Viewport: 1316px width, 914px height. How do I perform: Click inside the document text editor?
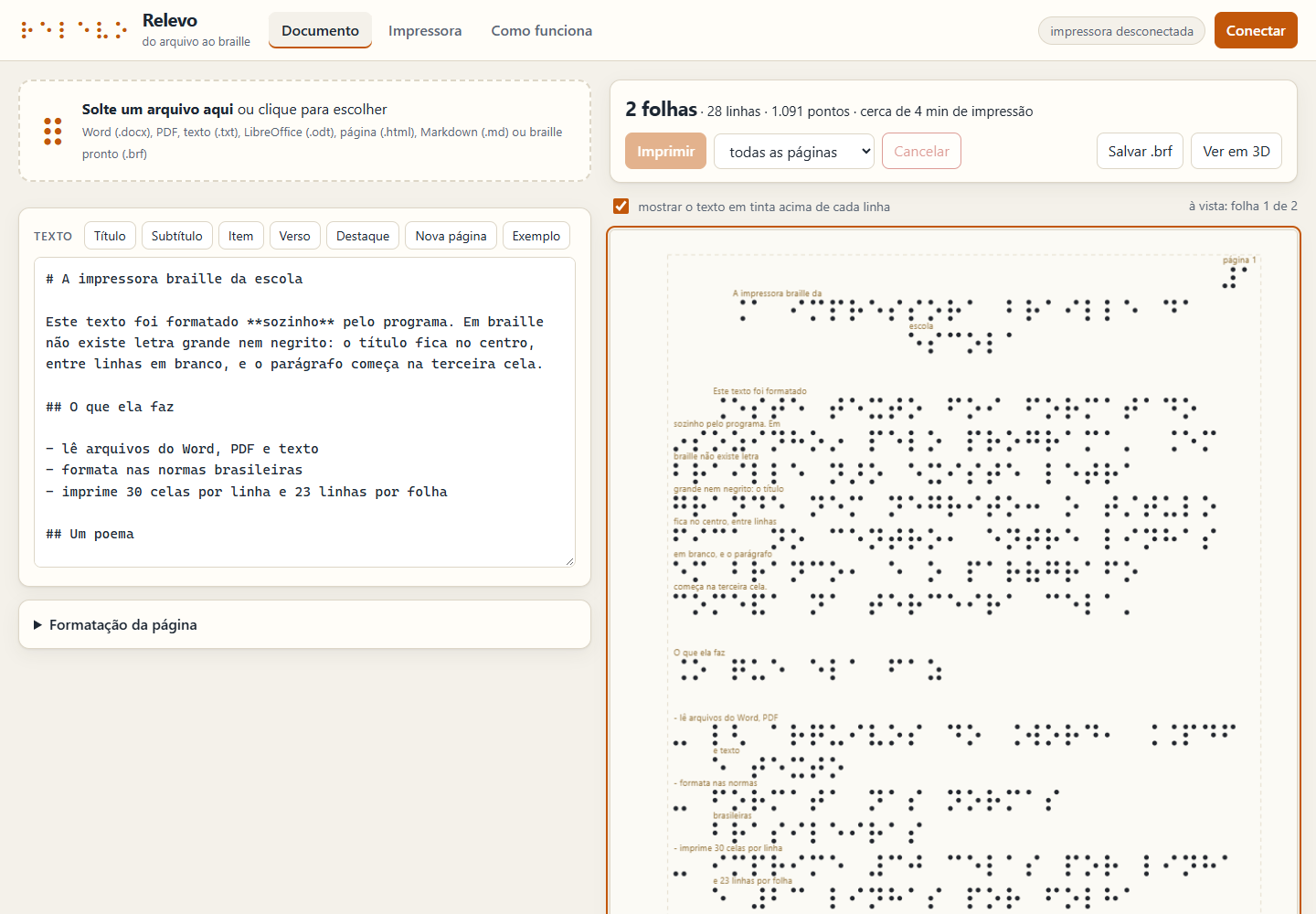(x=304, y=412)
